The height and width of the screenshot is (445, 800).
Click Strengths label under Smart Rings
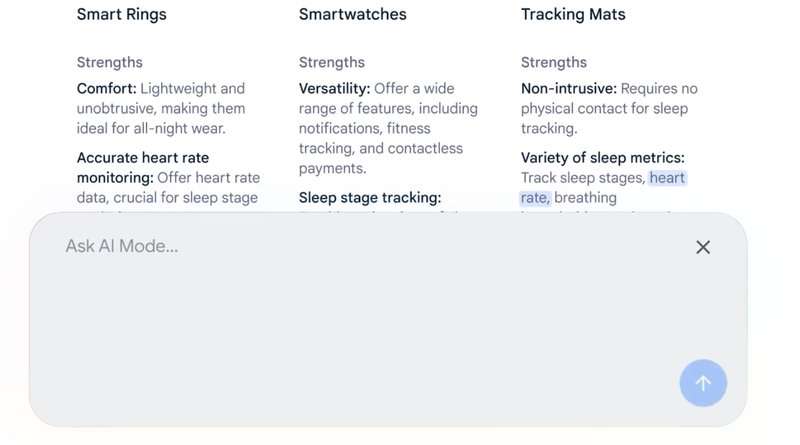[x=110, y=62]
